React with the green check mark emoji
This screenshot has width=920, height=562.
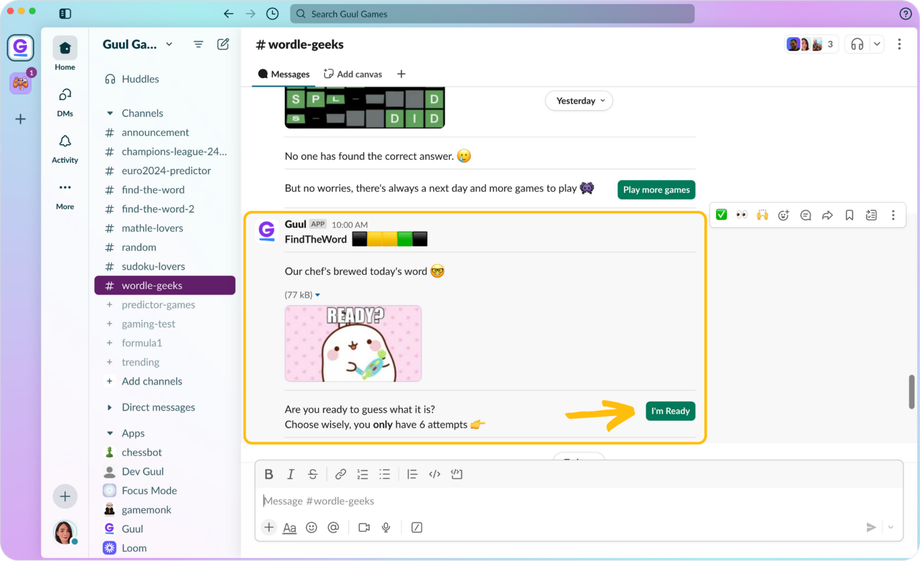(722, 215)
